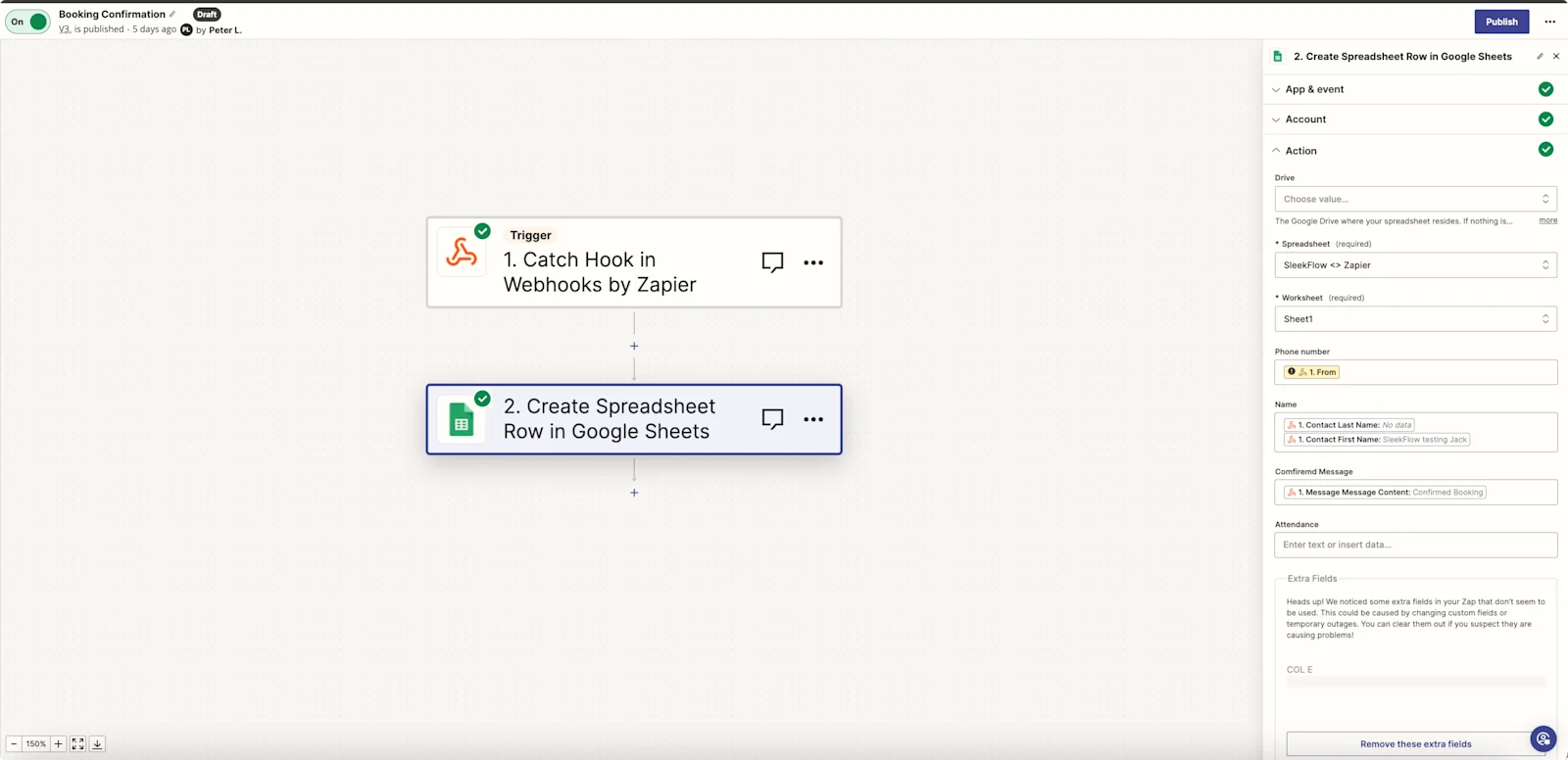
Task: Zoom in the canvas
Action: pos(58,744)
